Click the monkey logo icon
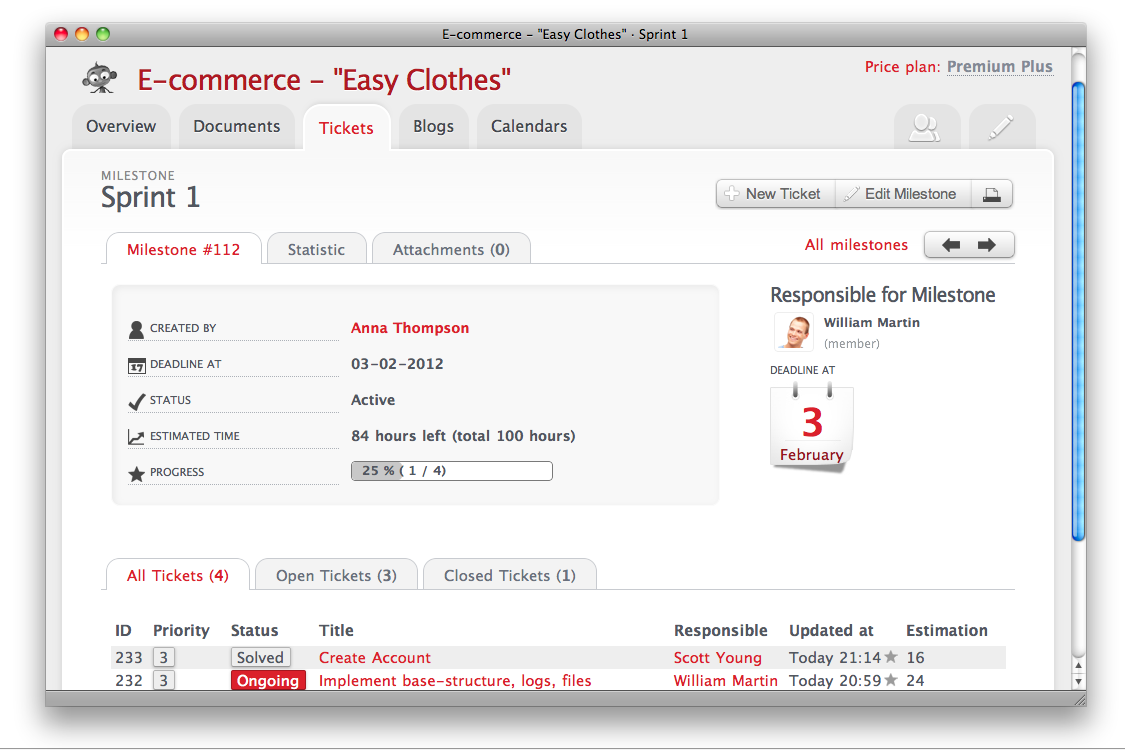Image resolution: width=1125 pixels, height=750 pixels. click(x=97, y=77)
